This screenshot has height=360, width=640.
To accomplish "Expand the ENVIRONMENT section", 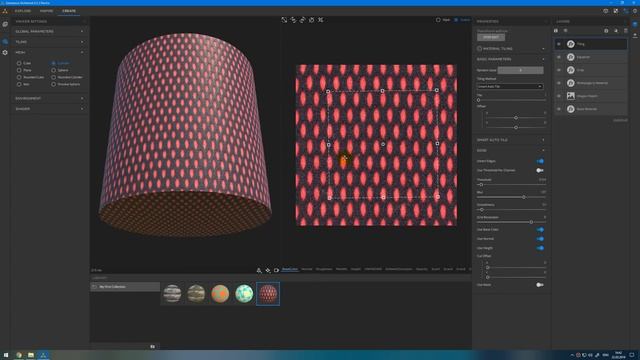I will coord(49,98).
